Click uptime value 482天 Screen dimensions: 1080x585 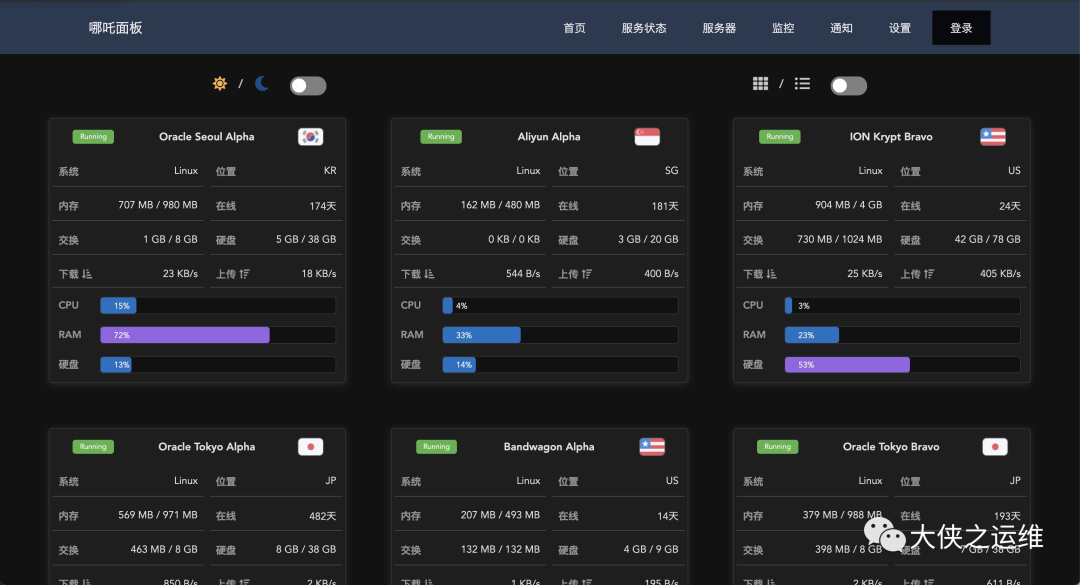click(322, 515)
